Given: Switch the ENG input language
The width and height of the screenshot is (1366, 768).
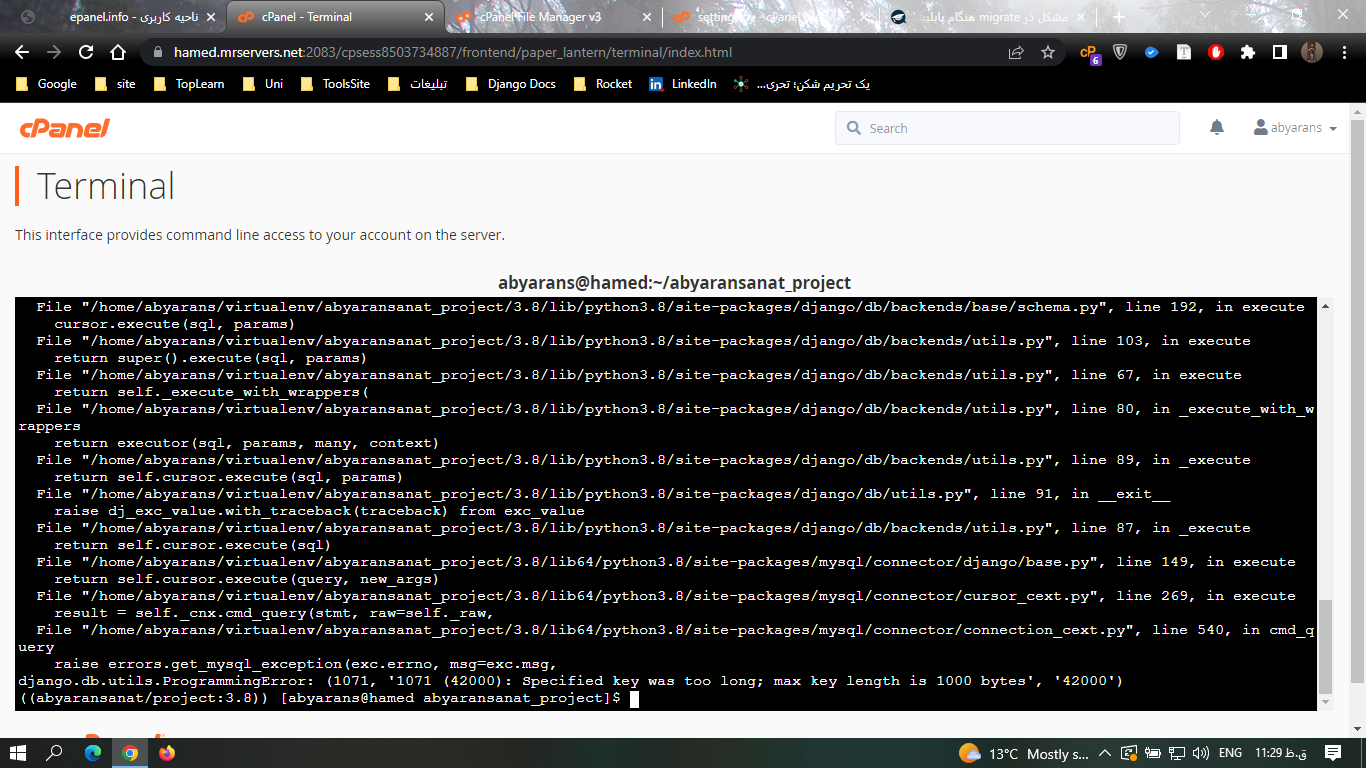Looking at the screenshot, I should 1231,753.
